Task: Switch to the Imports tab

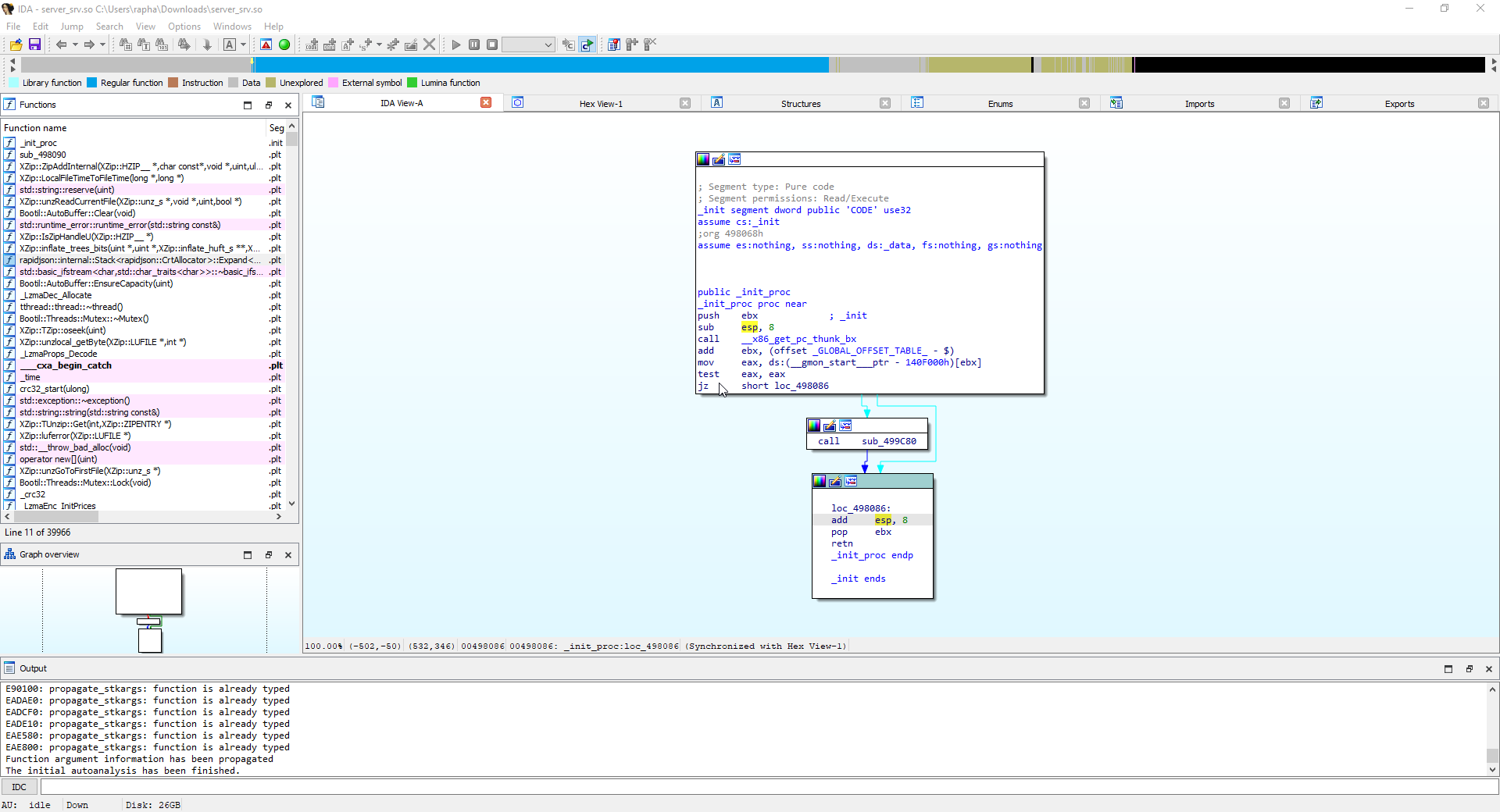Action: tap(1199, 103)
